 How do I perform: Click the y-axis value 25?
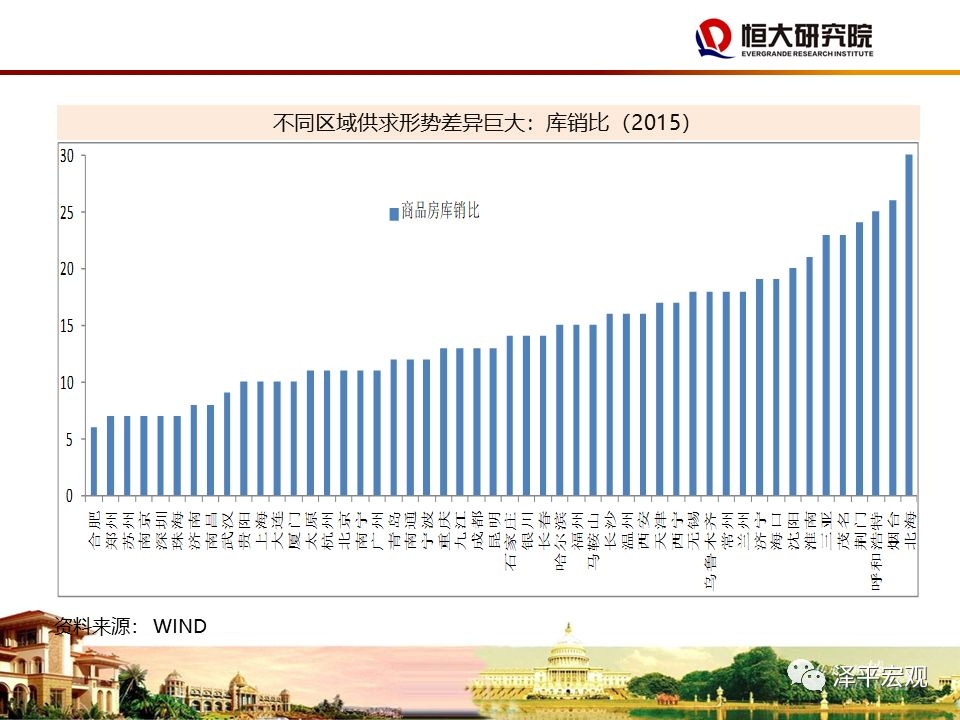click(67, 212)
